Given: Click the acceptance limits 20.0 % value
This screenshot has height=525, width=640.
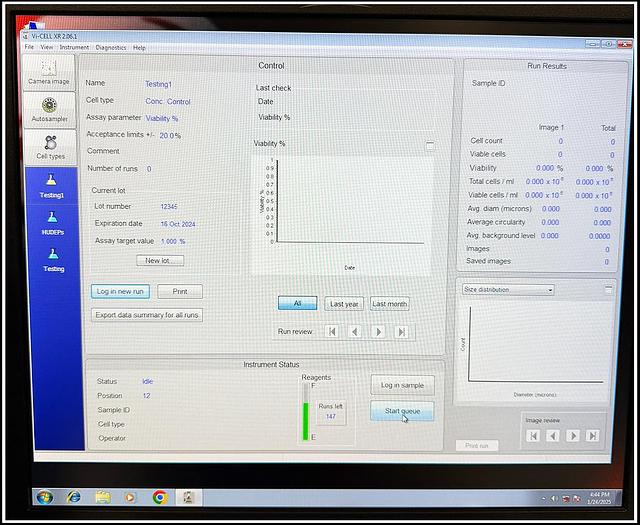Looking at the screenshot, I should [170, 136].
